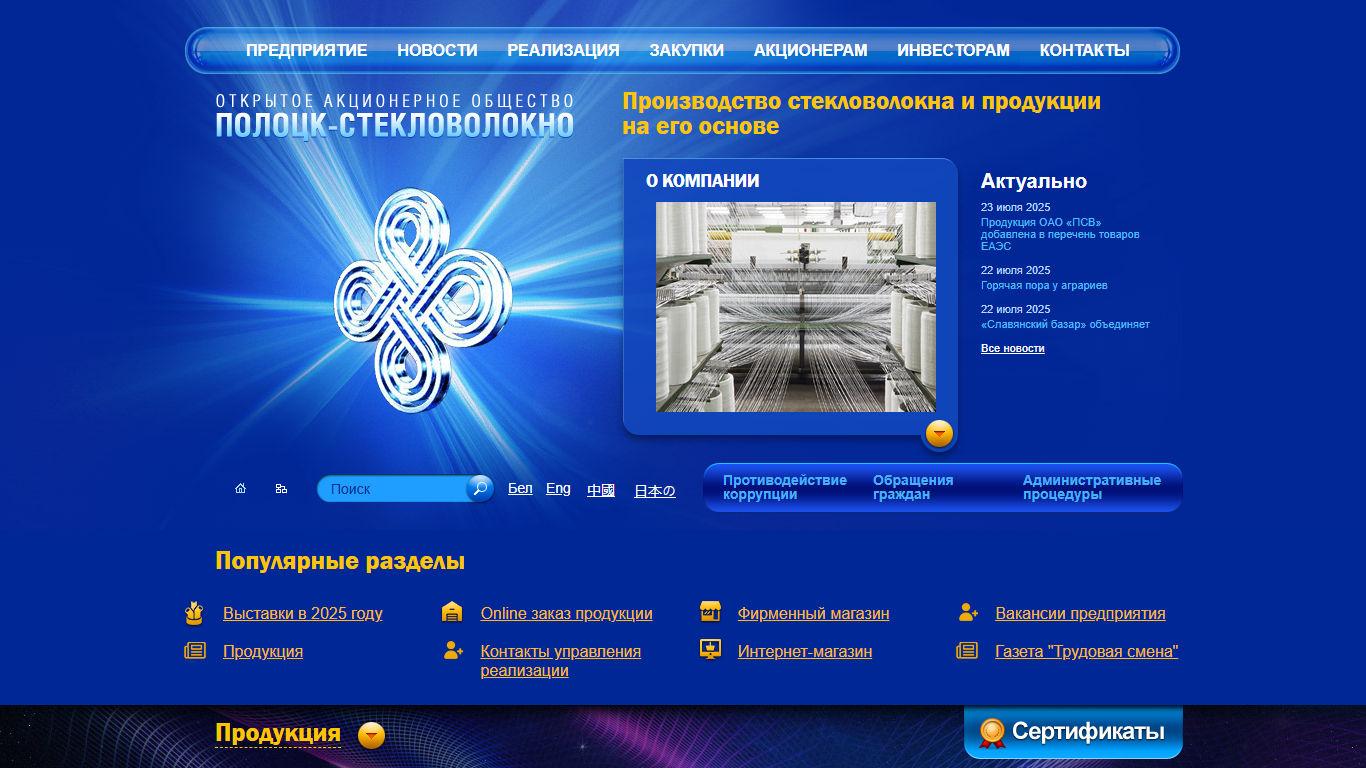Viewport: 1366px width, 768px height.
Task: Click the trophy icon for Выставки в 2025 году
Action: pos(194,613)
